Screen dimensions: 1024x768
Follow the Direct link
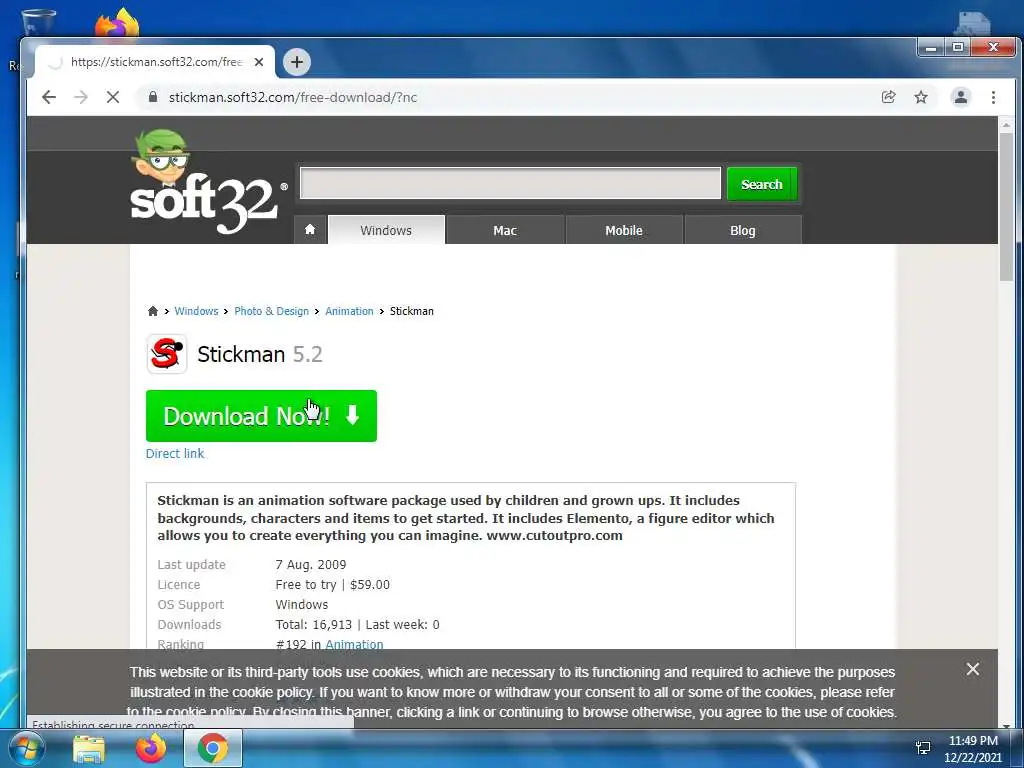tap(175, 453)
